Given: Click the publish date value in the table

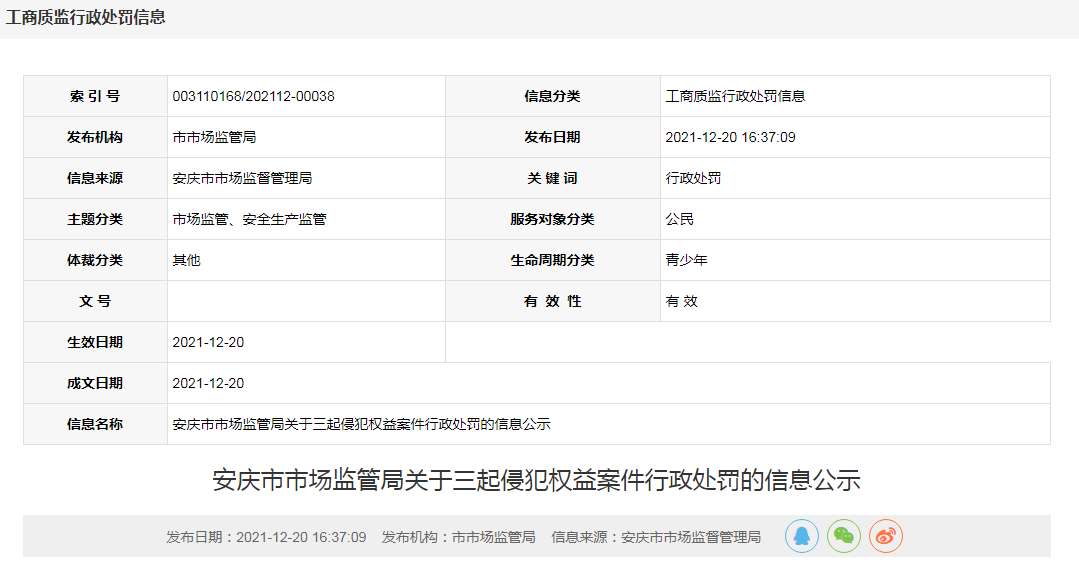Looking at the screenshot, I should click(x=730, y=137).
